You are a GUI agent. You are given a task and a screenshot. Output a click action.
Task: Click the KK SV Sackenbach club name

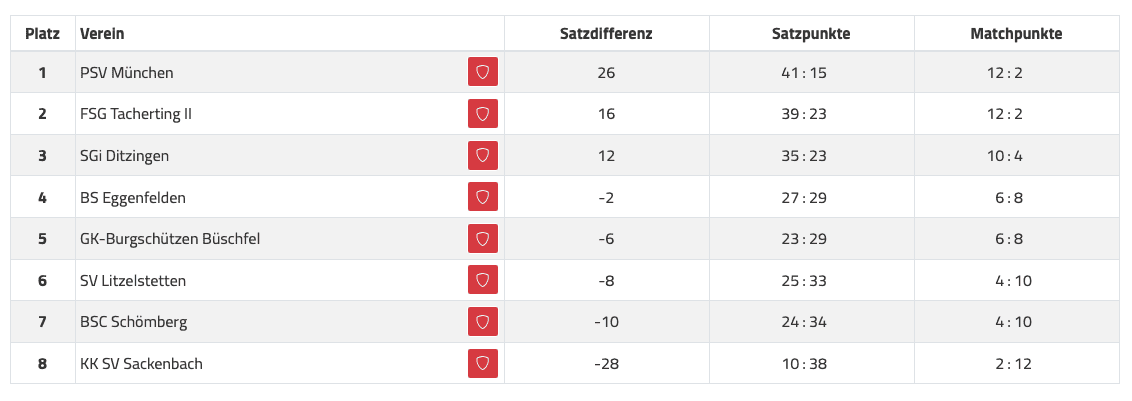click(141, 364)
